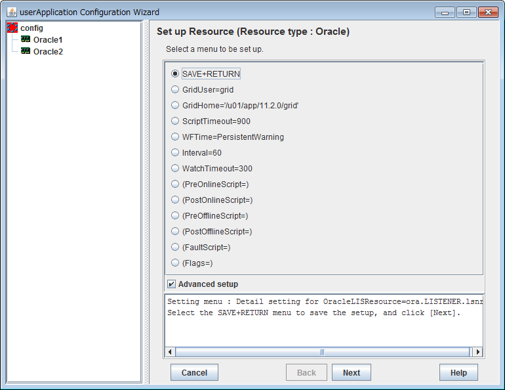Click the Oracle2 resource icon
The image size is (505, 390).
[x=25, y=51]
